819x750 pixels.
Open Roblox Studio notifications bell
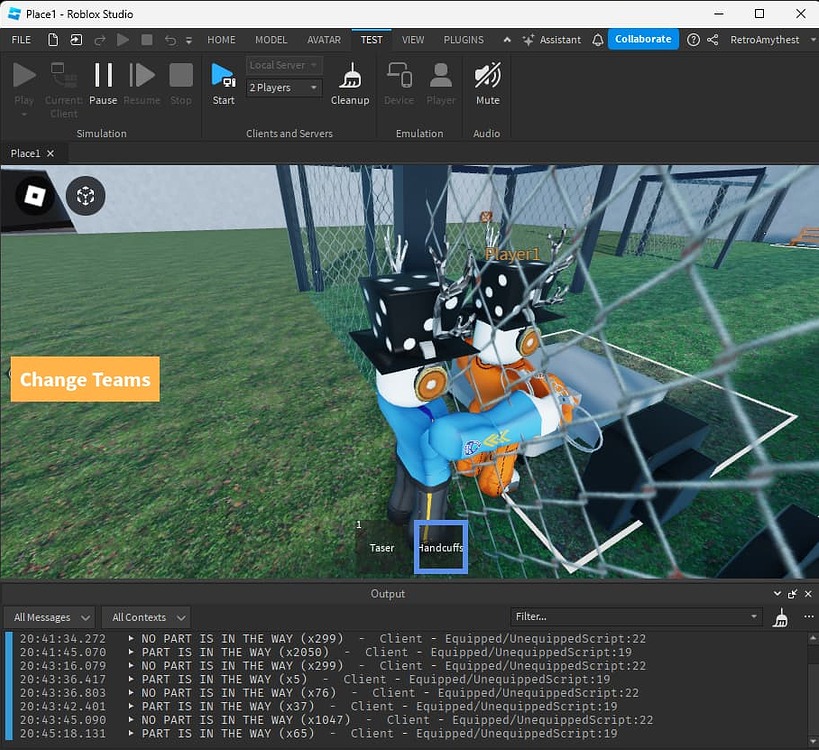597,39
